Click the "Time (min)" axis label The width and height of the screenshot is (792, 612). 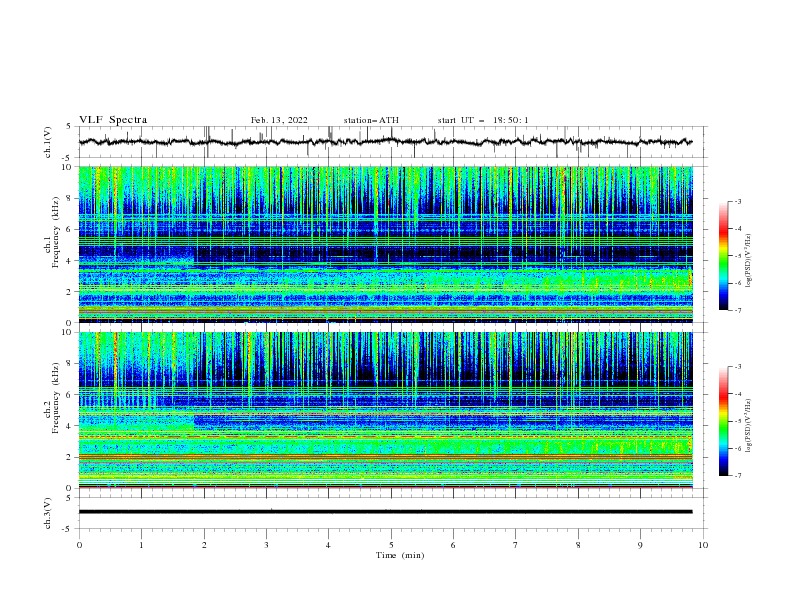pyautogui.click(x=400, y=555)
